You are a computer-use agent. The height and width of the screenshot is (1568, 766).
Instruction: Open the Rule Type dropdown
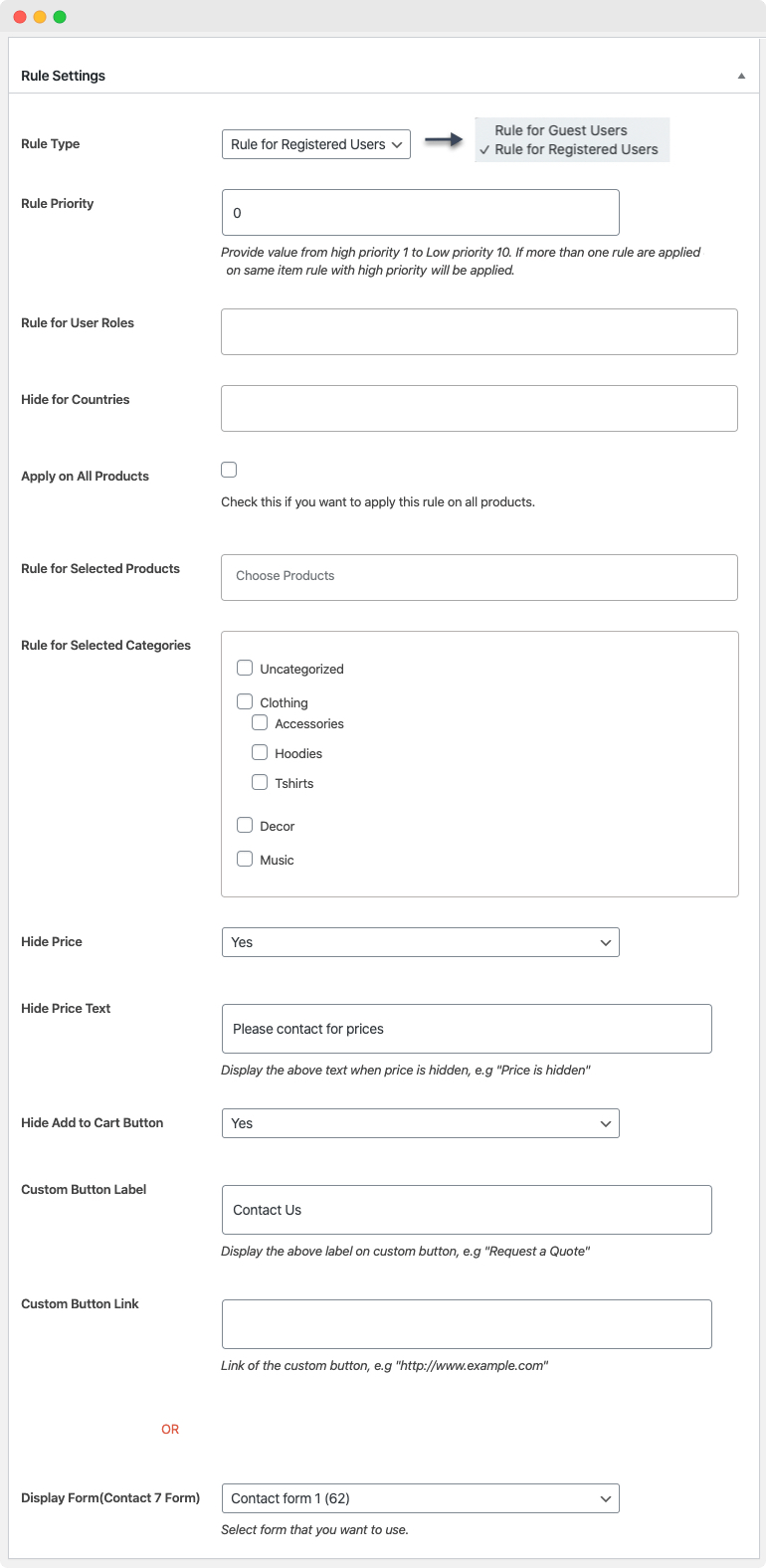[x=315, y=143]
